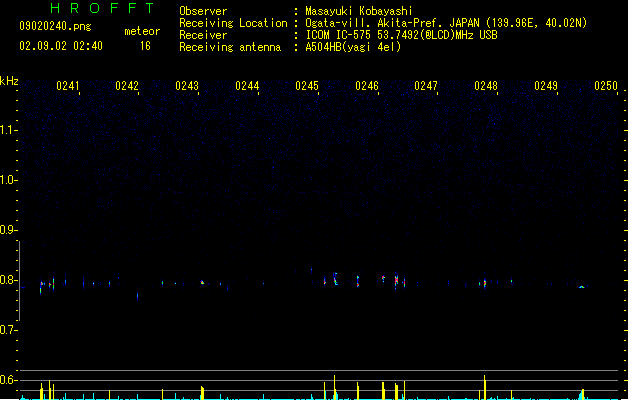
Task: Click the HROFFT title text
Action: point(102,8)
